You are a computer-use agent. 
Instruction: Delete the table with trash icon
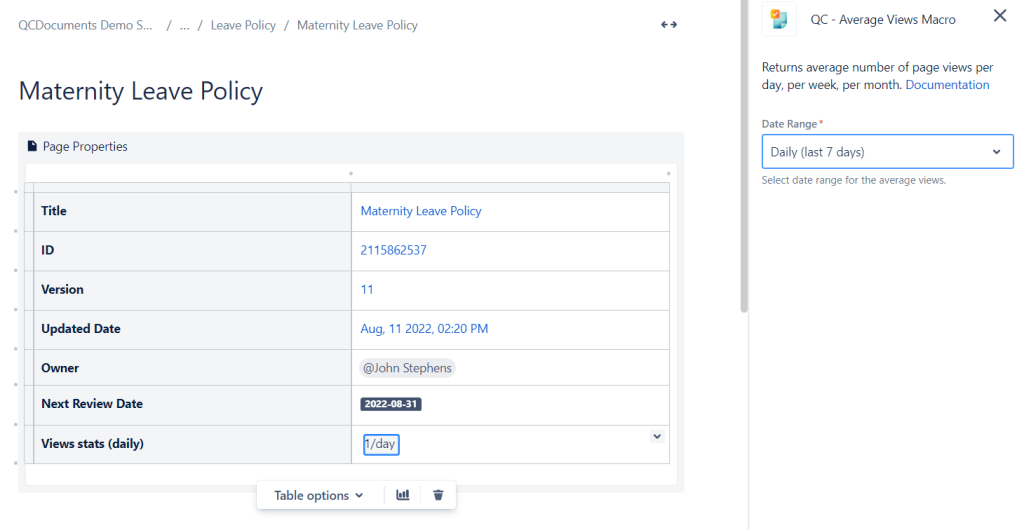438,495
